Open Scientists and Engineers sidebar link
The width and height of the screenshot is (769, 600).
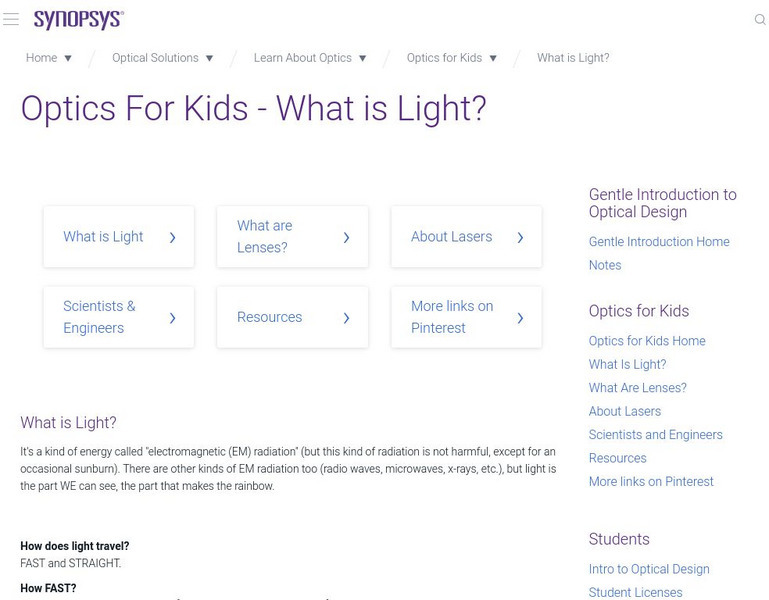[655, 435]
